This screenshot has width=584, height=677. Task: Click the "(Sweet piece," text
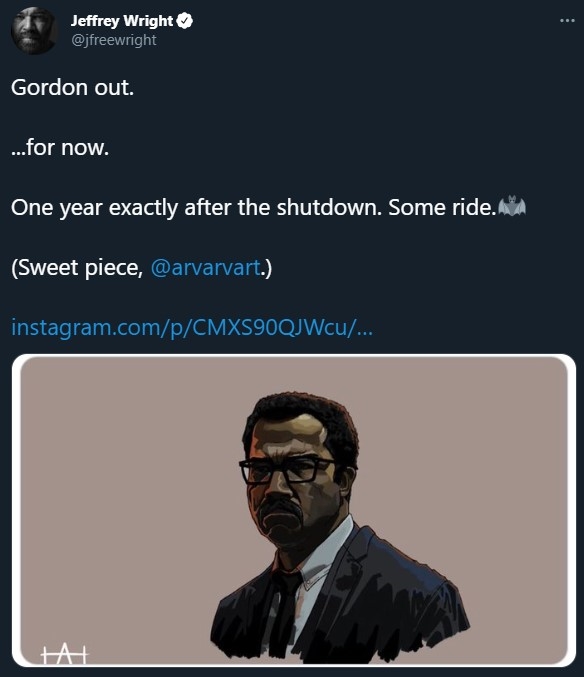(77, 268)
